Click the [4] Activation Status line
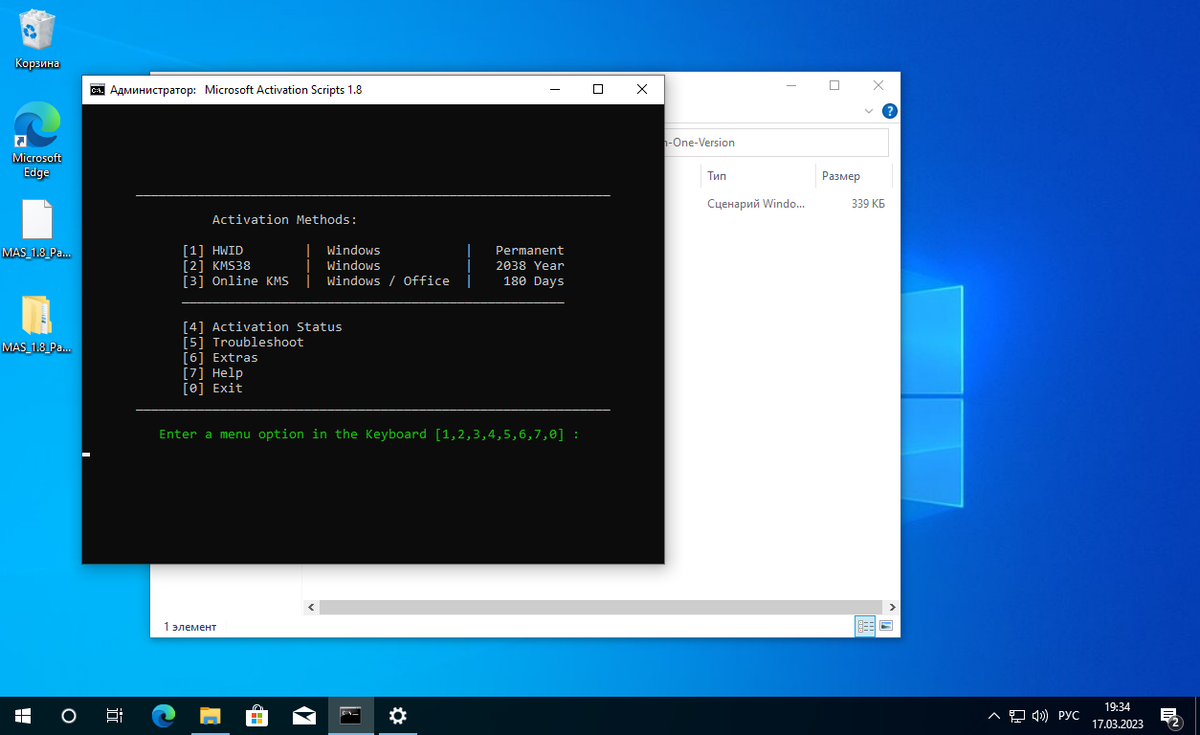The width and height of the screenshot is (1200, 735). coord(262,327)
